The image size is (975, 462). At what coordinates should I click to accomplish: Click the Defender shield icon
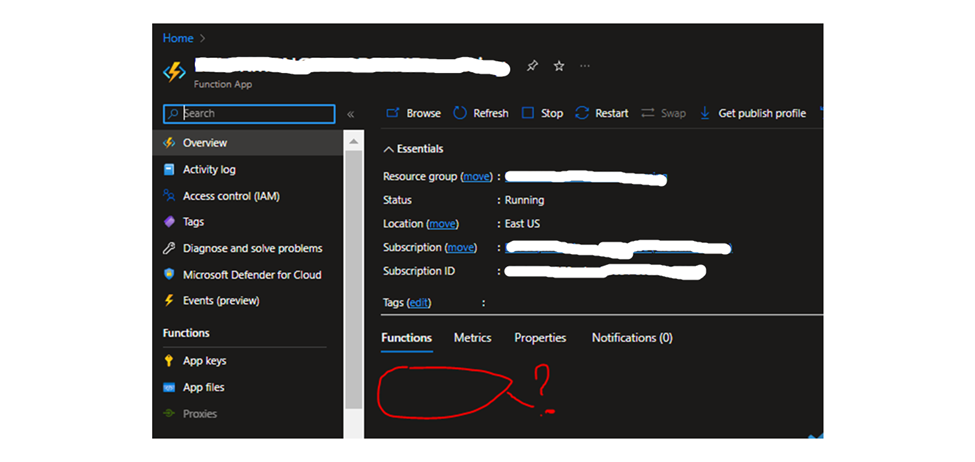pyautogui.click(x=169, y=274)
